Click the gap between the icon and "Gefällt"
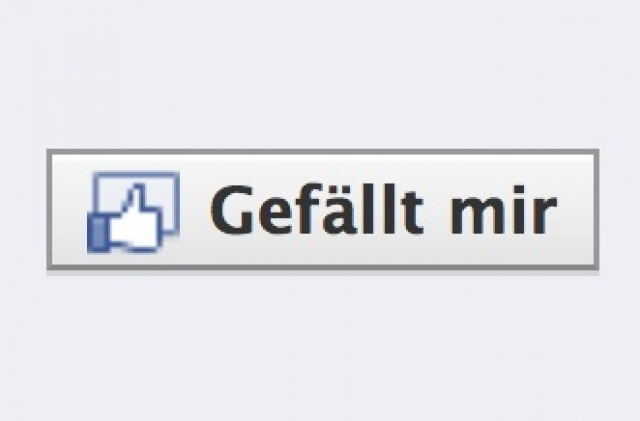Screen dimensions: 640x421 click(x=195, y=210)
